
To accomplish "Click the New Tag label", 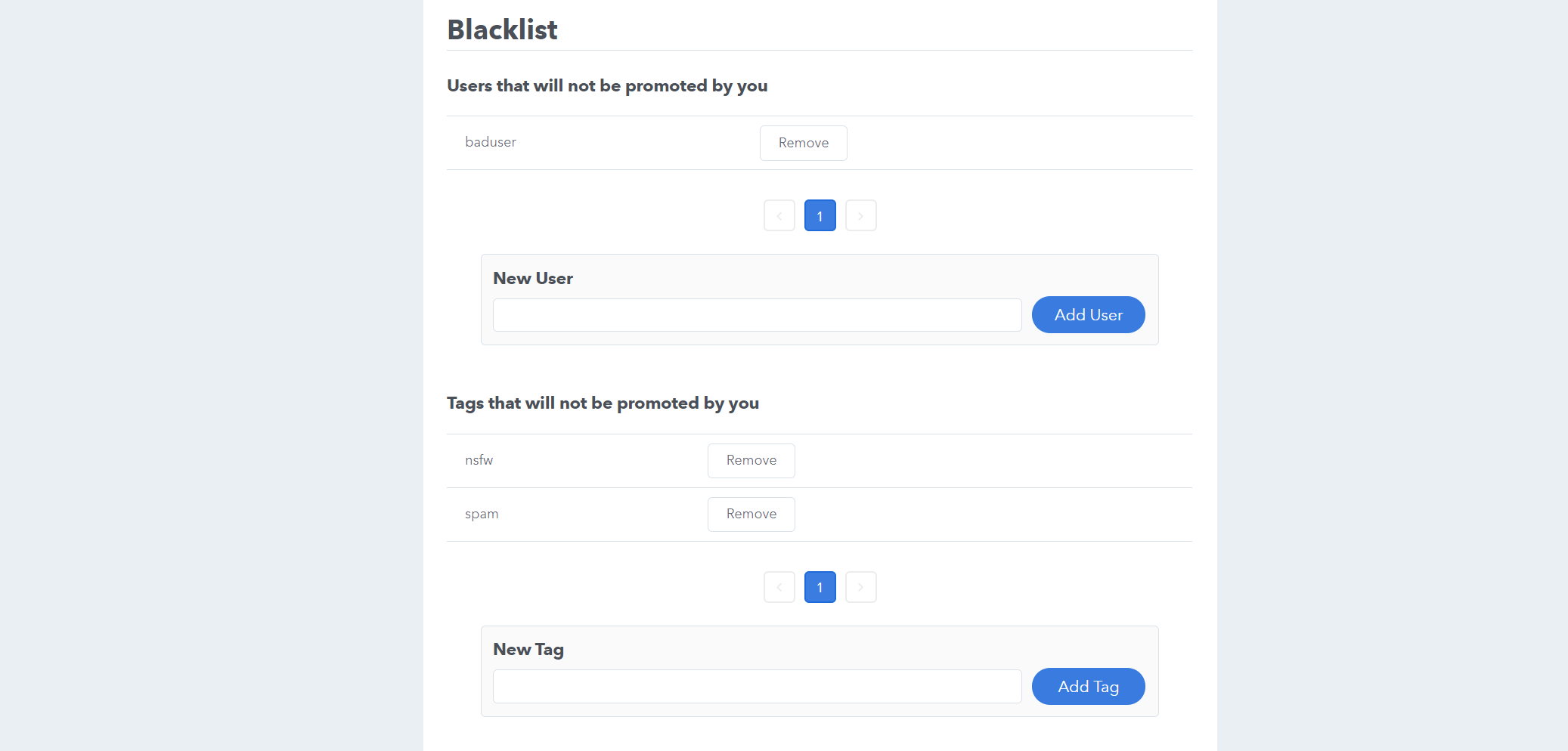I will click(x=528, y=650).
